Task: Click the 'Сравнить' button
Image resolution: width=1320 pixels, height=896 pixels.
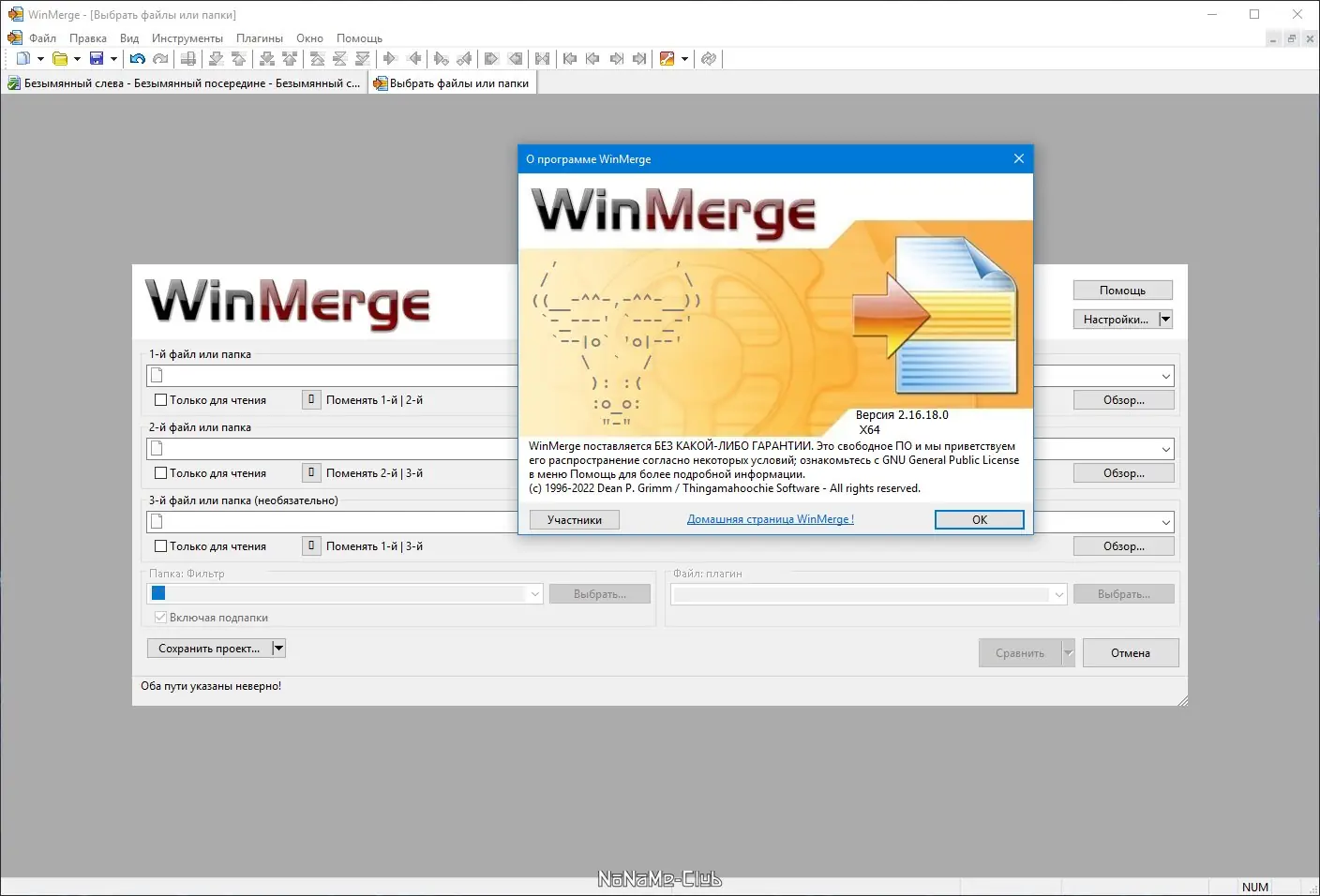Action: click(1020, 653)
